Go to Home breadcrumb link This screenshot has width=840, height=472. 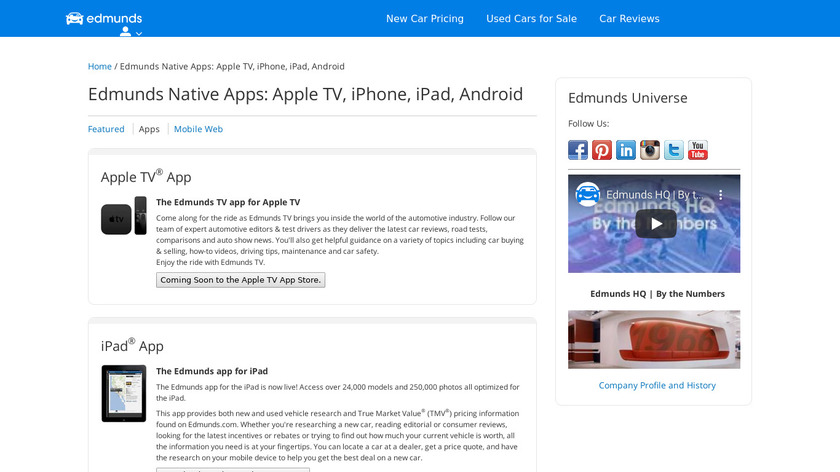click(100, 66)
